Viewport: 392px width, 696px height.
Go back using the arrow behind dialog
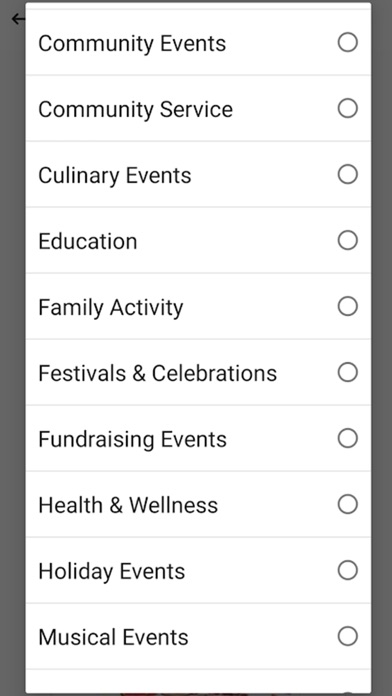coord(18,19)
